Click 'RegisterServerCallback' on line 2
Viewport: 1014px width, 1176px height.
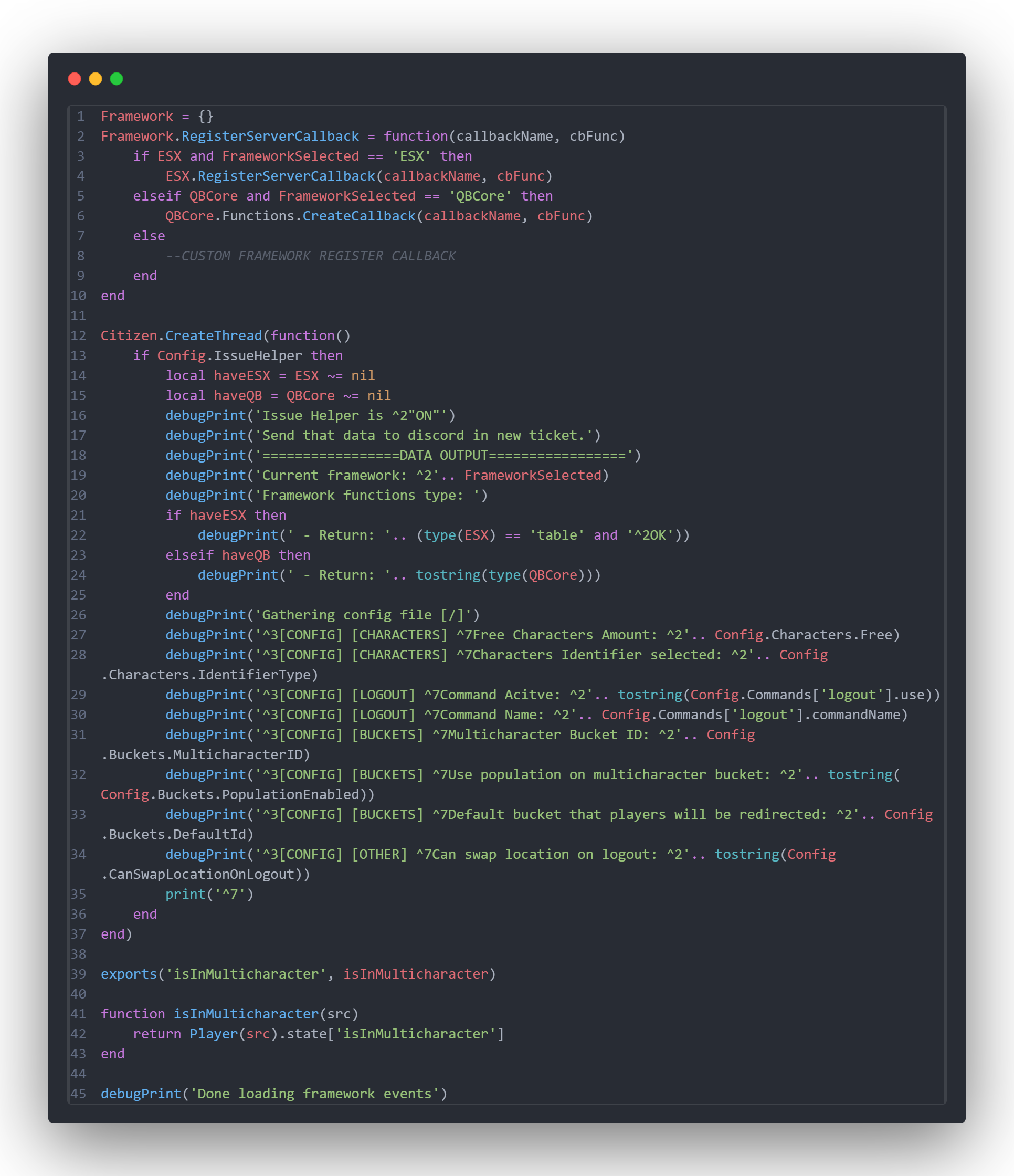[270, 136]
